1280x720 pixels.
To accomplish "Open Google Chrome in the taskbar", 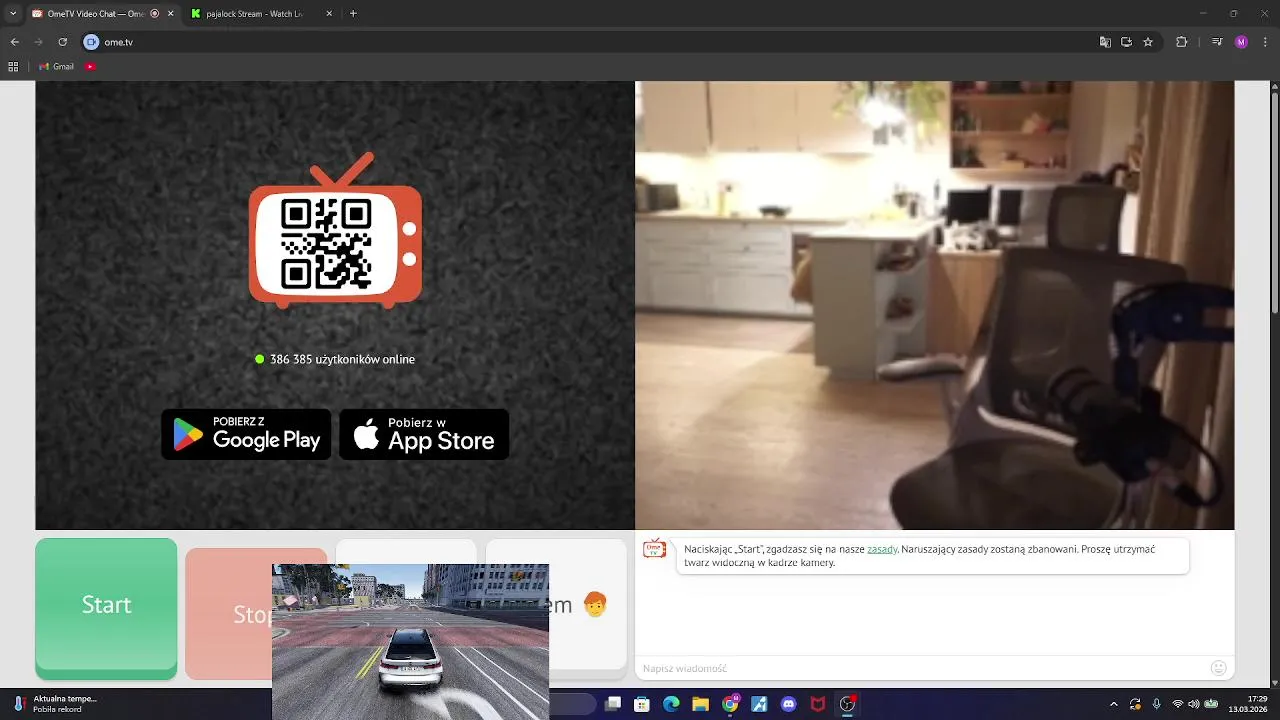I will 730,704.
